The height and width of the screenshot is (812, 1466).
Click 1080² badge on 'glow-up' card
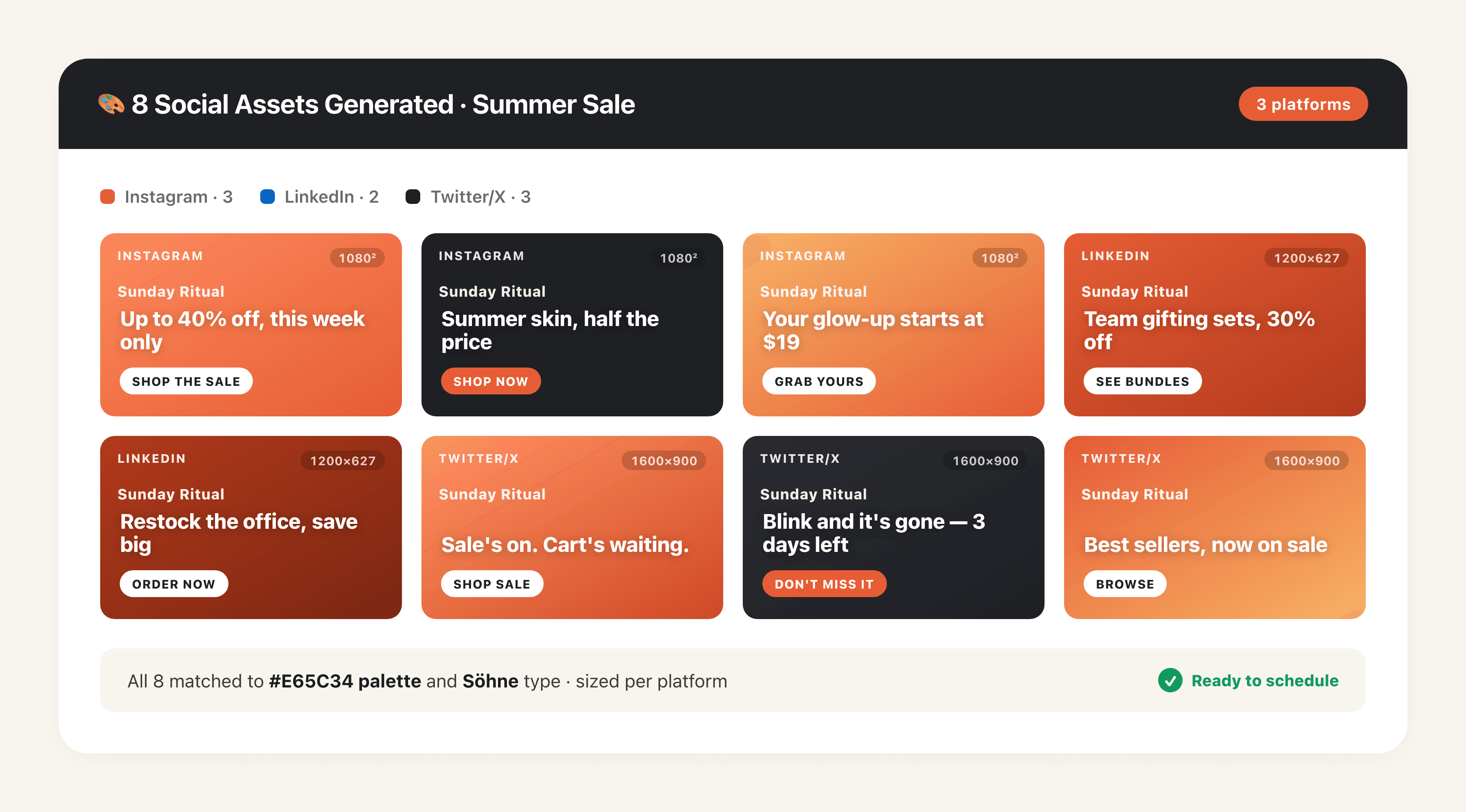pos(1000,258)
